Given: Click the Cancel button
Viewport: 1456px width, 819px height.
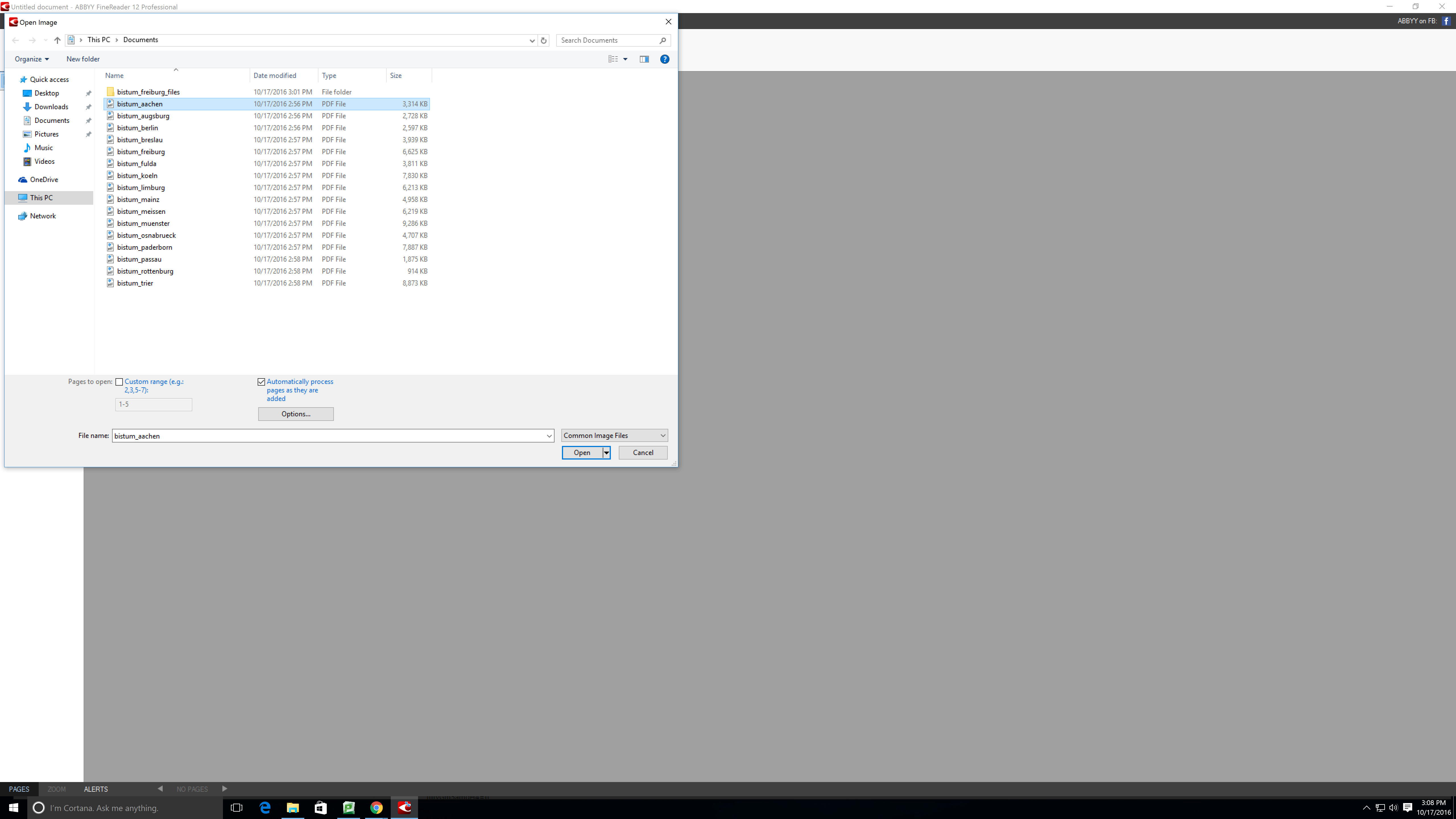Looking at the screenshot, I should tap(643, 453).
